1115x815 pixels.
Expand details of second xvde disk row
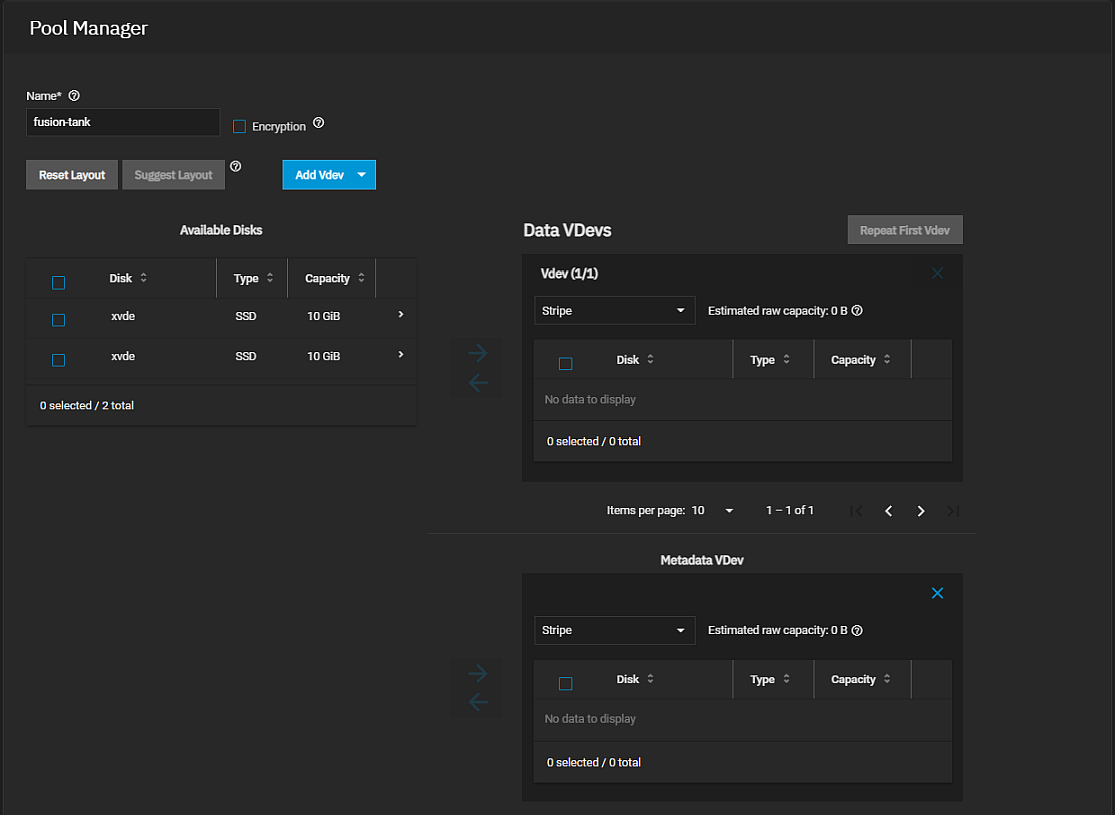400,355
